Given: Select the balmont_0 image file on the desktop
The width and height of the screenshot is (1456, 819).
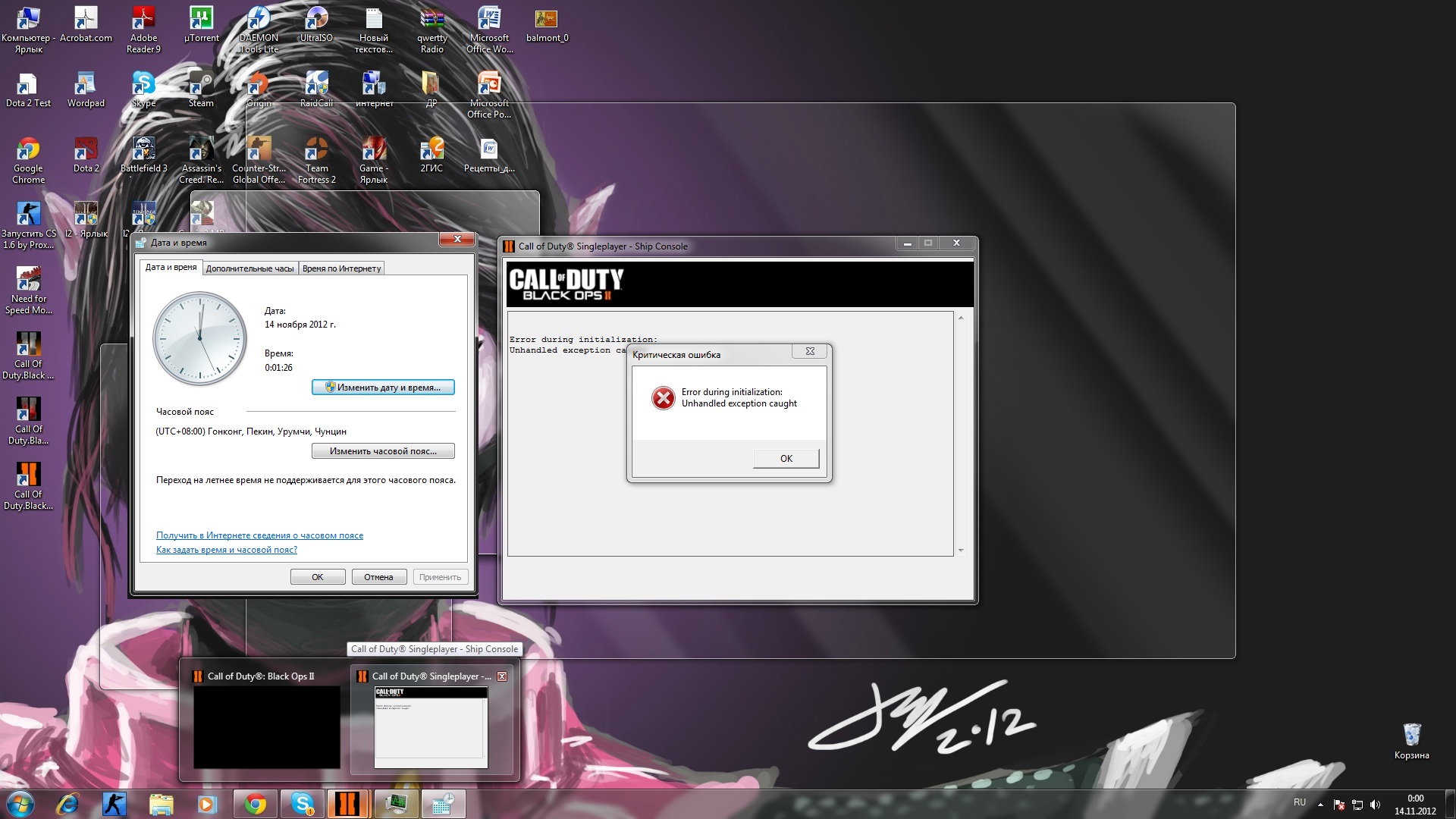Looking at the screenshot, I should click(x=547, y=25).
